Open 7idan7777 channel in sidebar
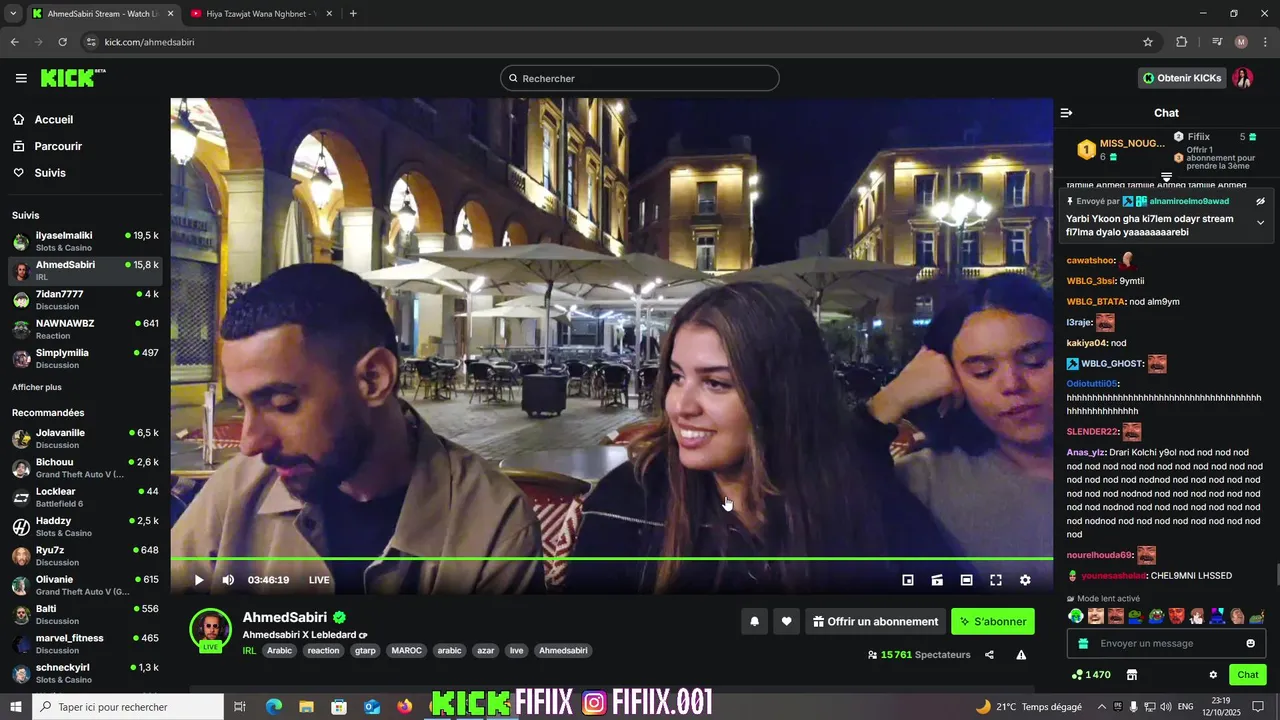The width and height of the screenshot is (1280, 720). pyautogui.click(x=85, y=300)
